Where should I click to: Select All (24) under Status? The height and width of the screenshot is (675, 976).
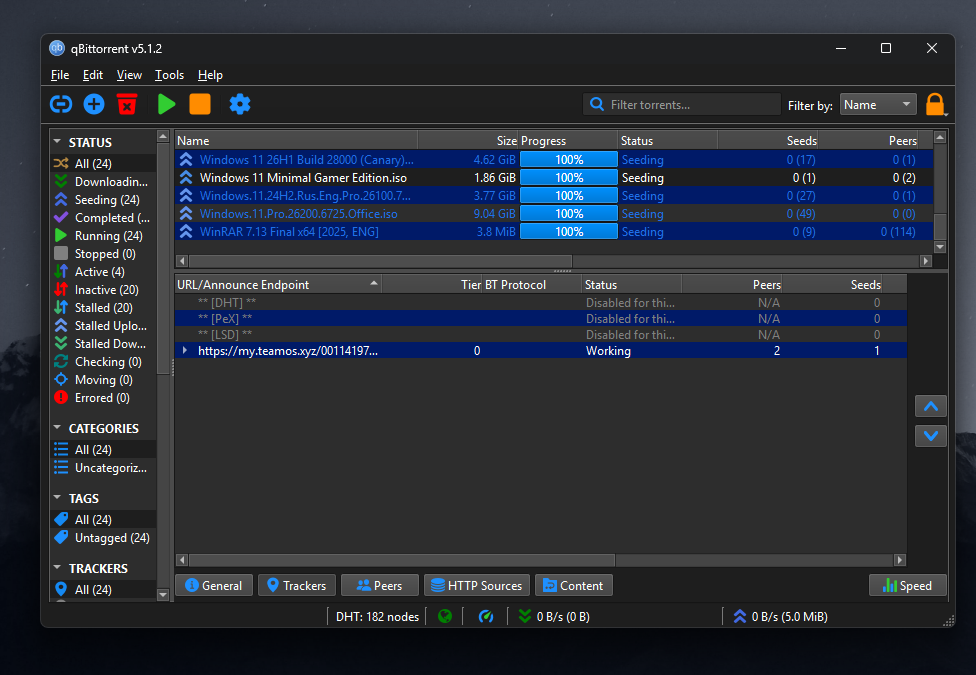(103, 163)
